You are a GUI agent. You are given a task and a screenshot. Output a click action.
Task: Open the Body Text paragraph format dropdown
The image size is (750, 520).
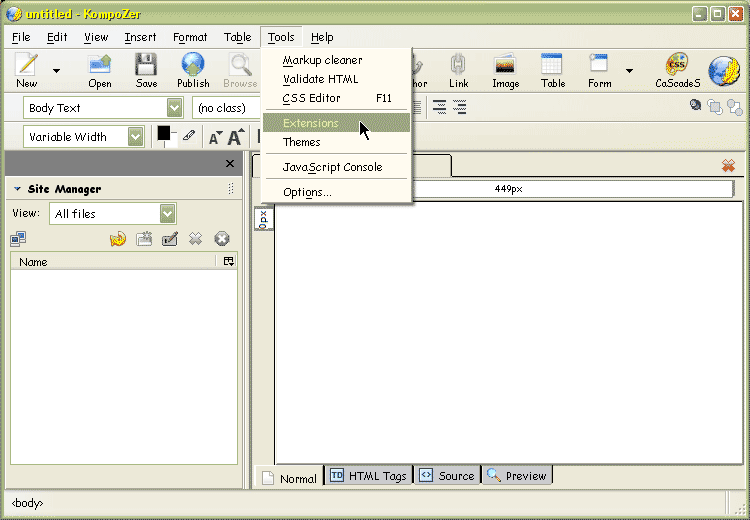pyautogui.click(x=175, y=108)
